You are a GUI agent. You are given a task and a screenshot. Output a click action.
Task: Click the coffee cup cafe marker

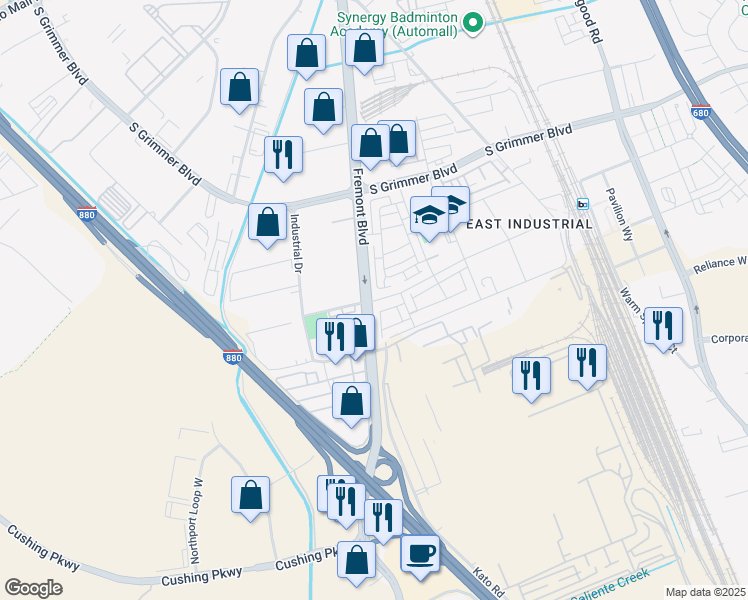[420, 552]
